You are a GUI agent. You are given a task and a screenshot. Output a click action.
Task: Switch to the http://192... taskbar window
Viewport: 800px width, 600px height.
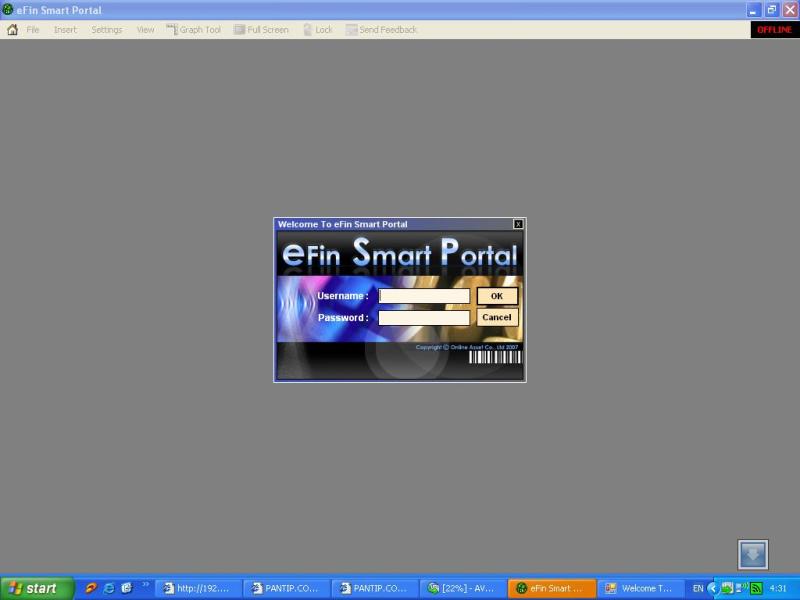click(198, 588)
